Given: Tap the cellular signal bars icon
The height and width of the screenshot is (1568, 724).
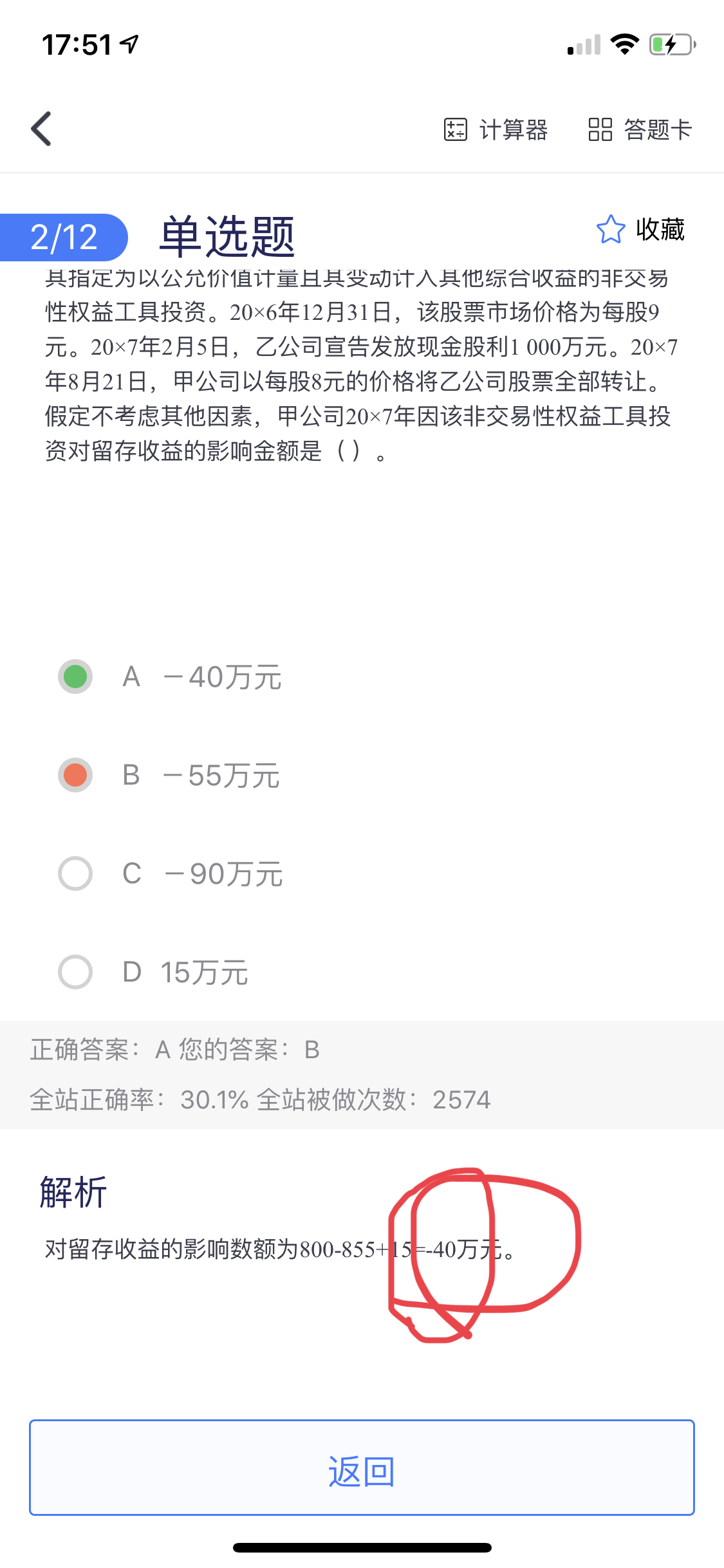Looking at the screenshot, I should point(584,45).
